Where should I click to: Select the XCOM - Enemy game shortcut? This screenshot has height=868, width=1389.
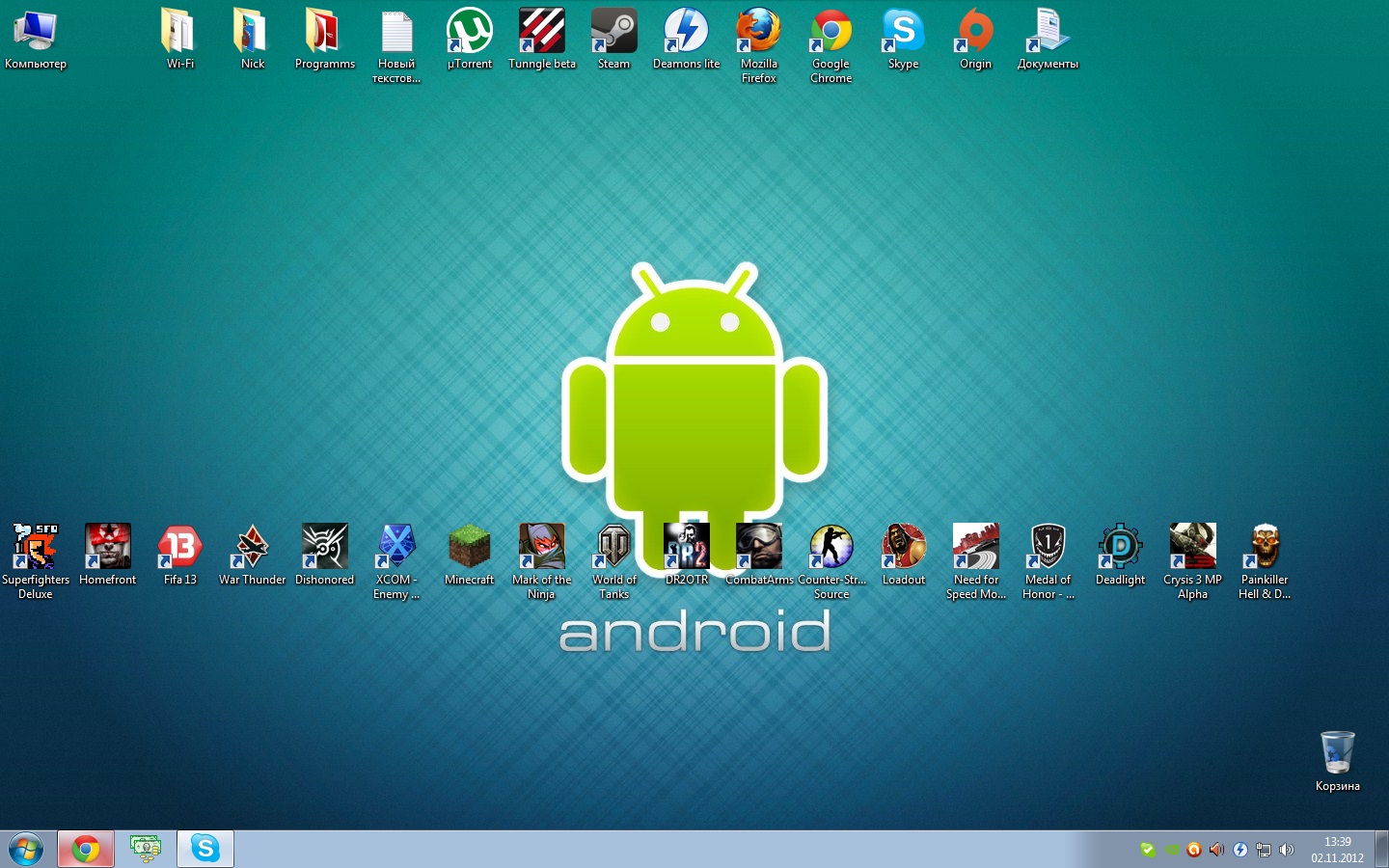pos(396,562)
